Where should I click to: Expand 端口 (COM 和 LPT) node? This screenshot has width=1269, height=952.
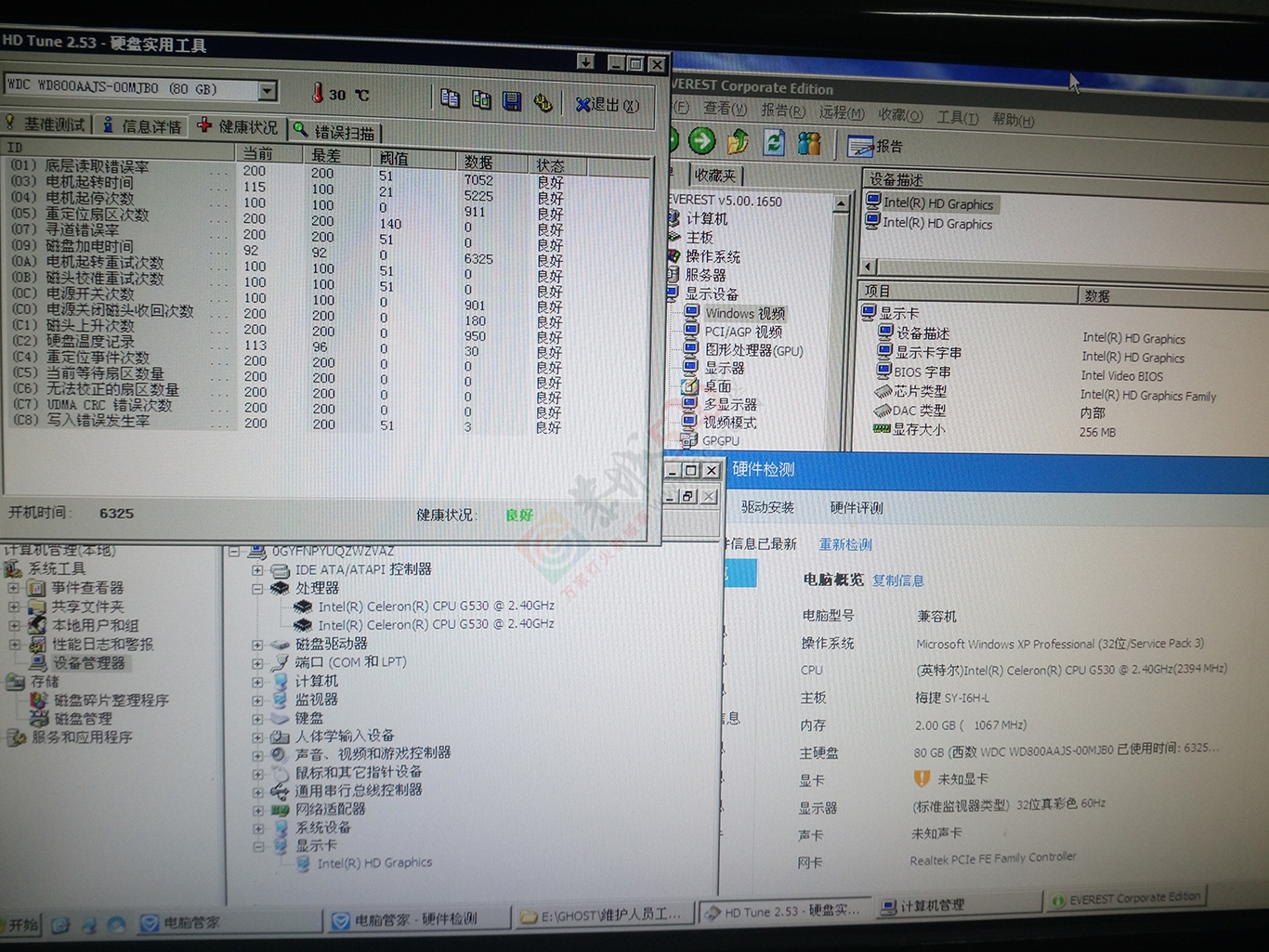click(257, 663)
